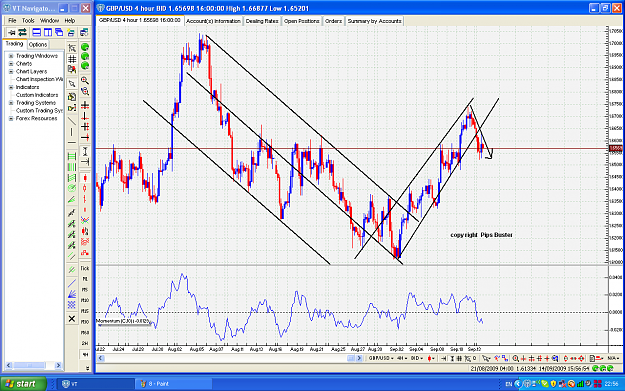Select the vertical line drawing tool

click(x=72, y=132)
